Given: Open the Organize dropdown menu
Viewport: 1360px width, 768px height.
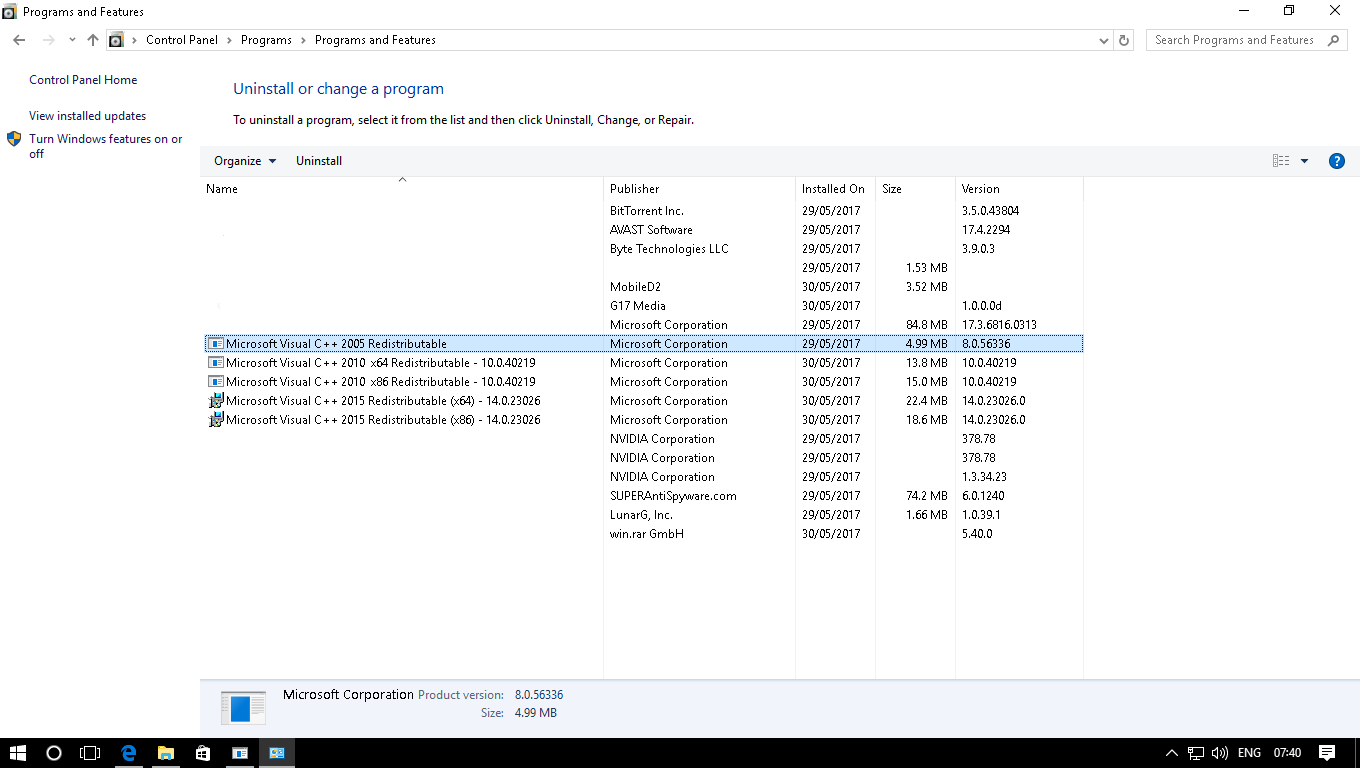Looking at the screenshot, I should pyautogui.click(x=245, y=161).
